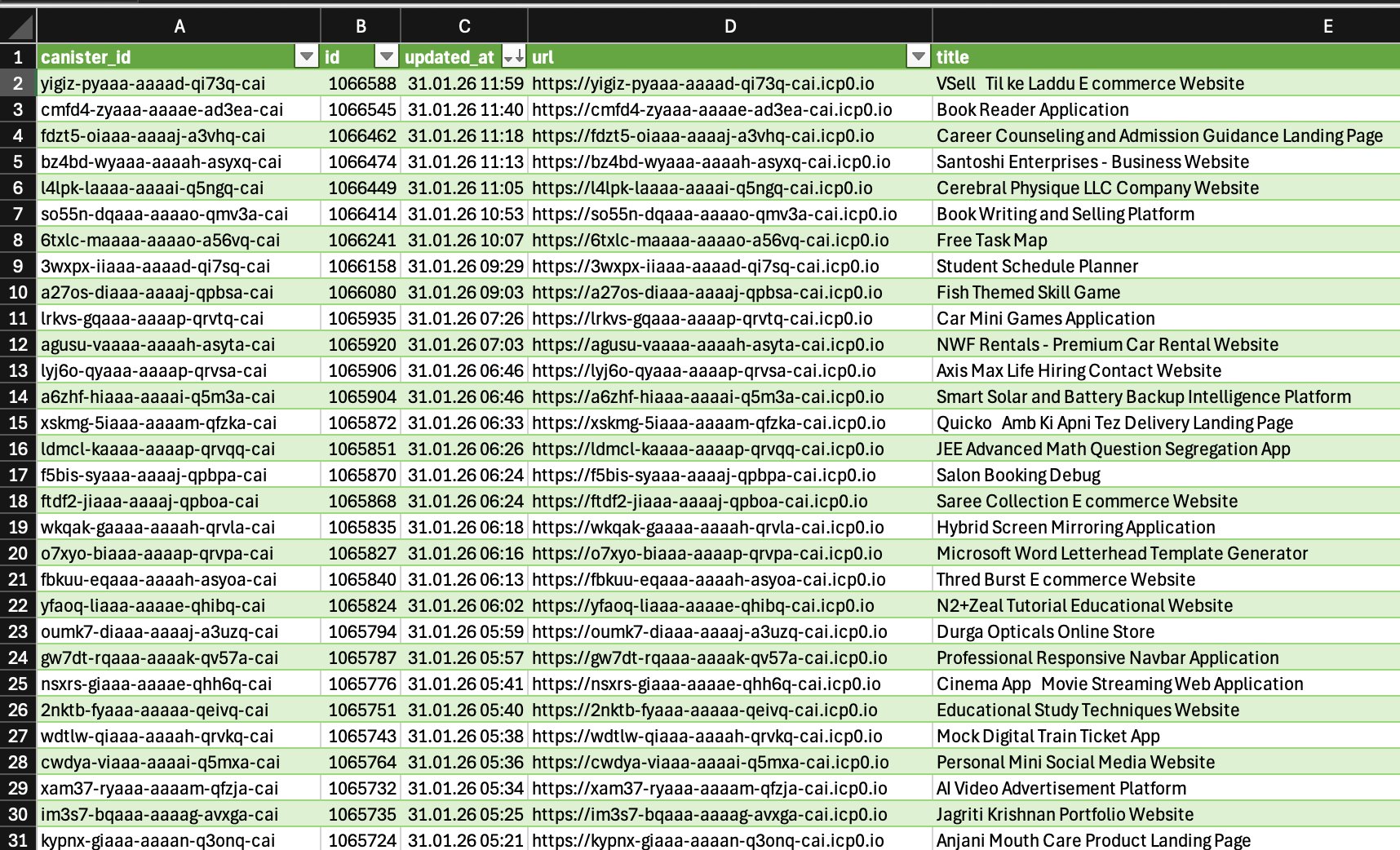Select canister_id cell 'cmfd4-zyaaa-aaaae-ad3ea-cai' in column A
Image resolution: width=1400 pixels, height=850 pixels.
[x=179, y=109]
